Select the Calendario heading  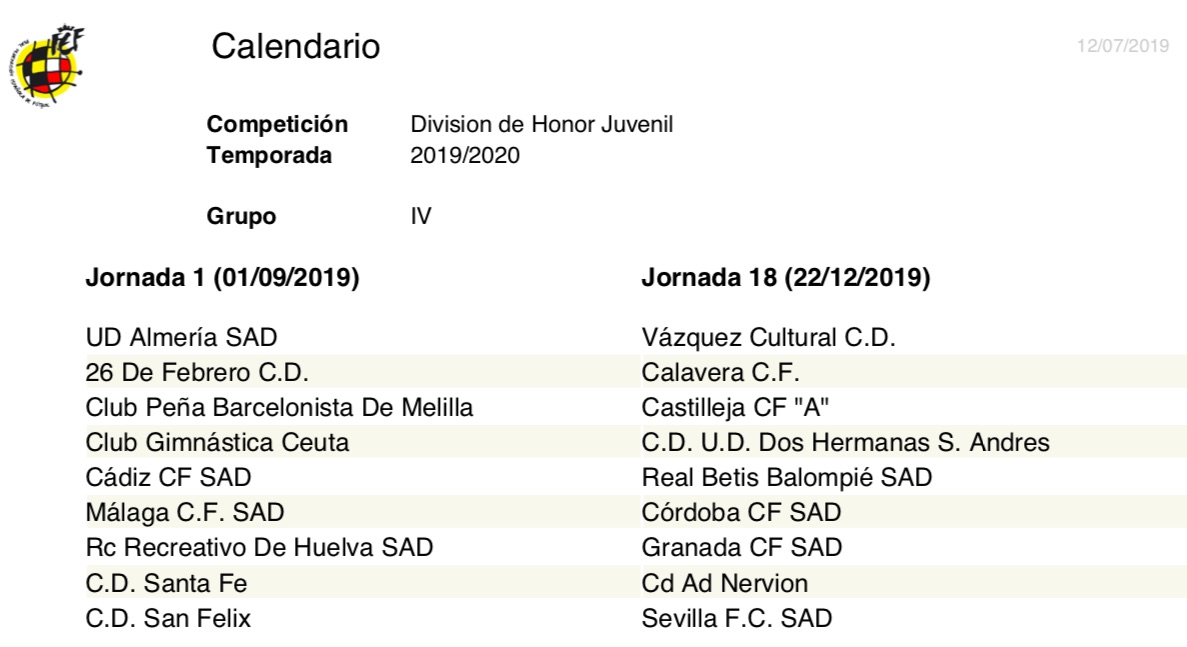295,46
